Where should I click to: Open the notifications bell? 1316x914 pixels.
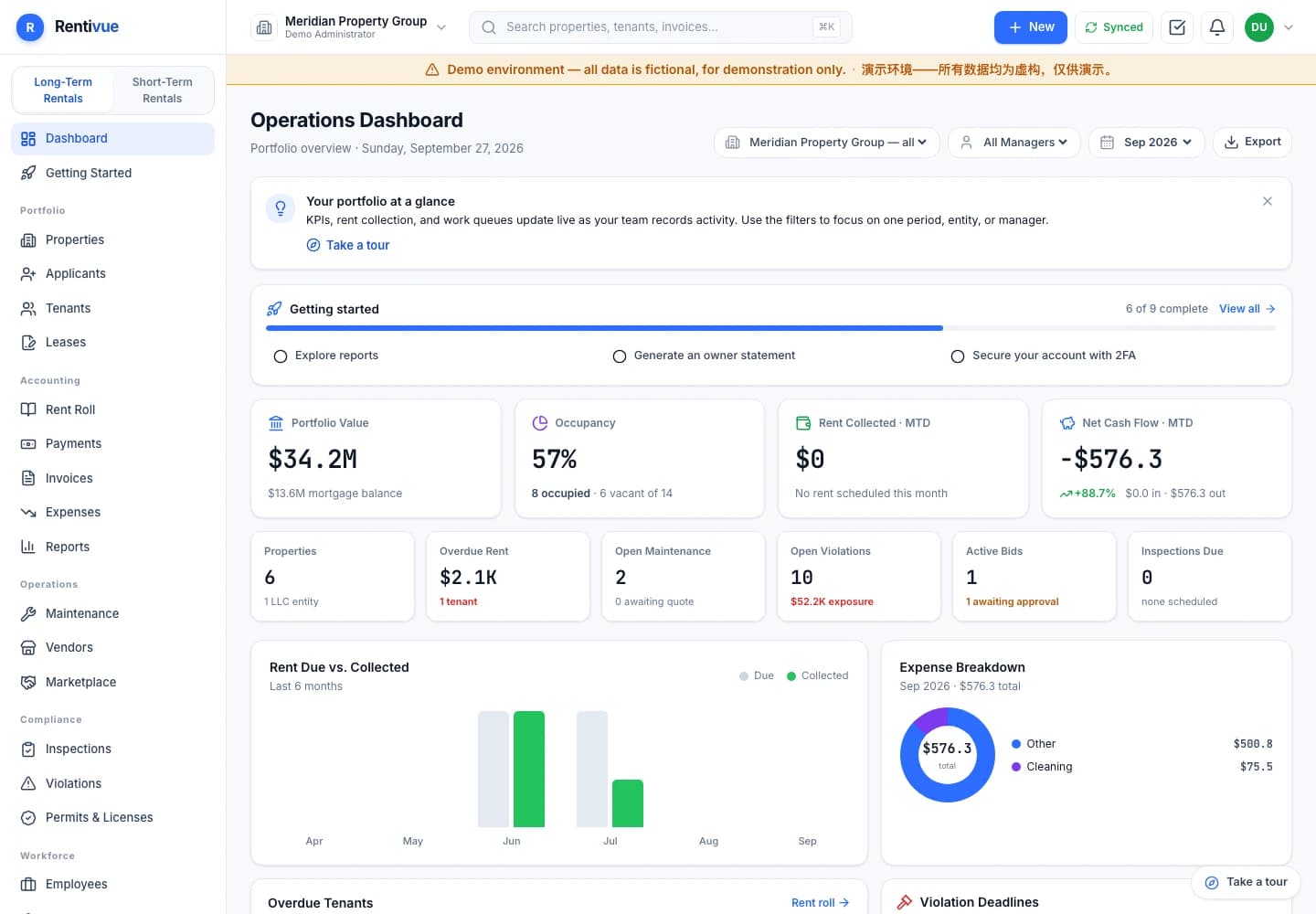click(1216, 27)
